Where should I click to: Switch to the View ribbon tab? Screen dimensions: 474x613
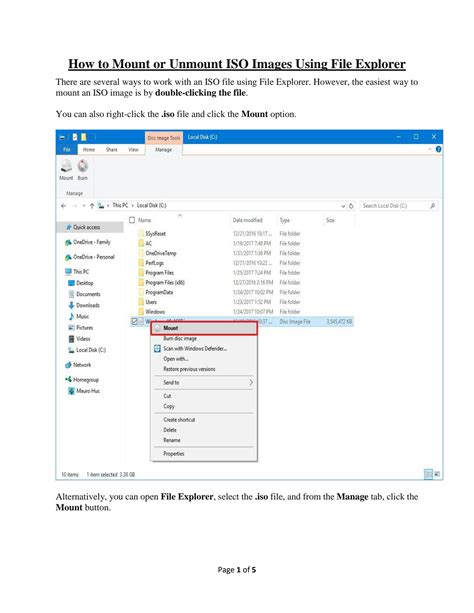point(133,150)
